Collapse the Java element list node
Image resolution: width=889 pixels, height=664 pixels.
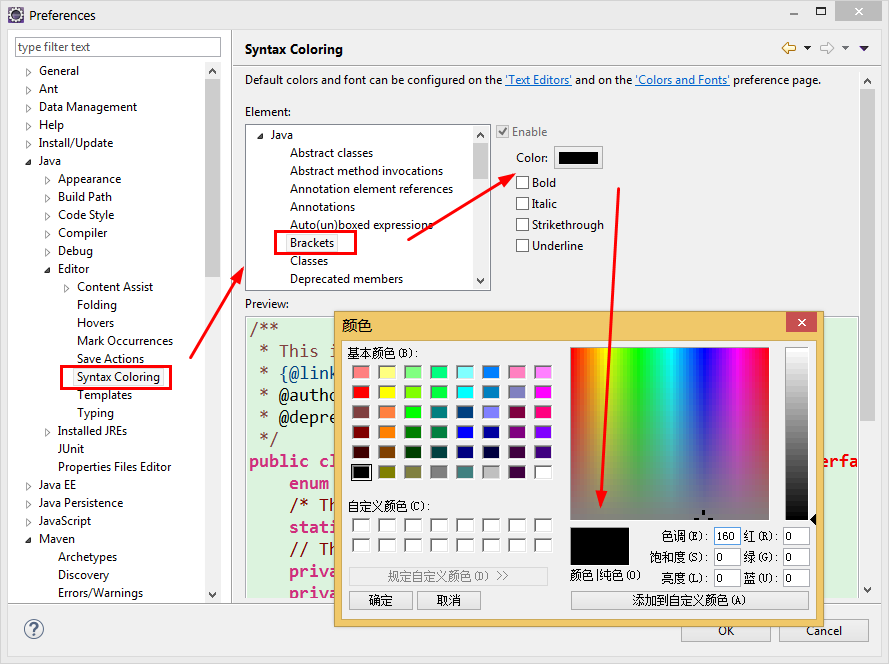coord(260,136)
